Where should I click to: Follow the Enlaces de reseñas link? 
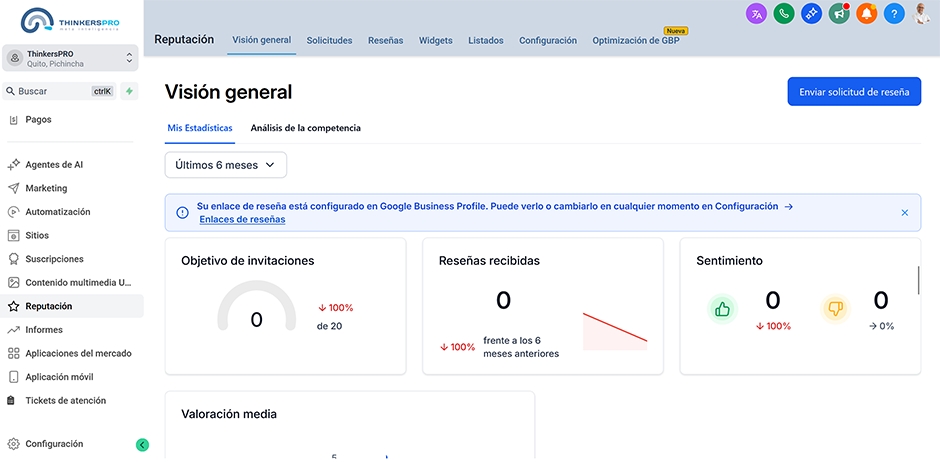coord(242,220)
